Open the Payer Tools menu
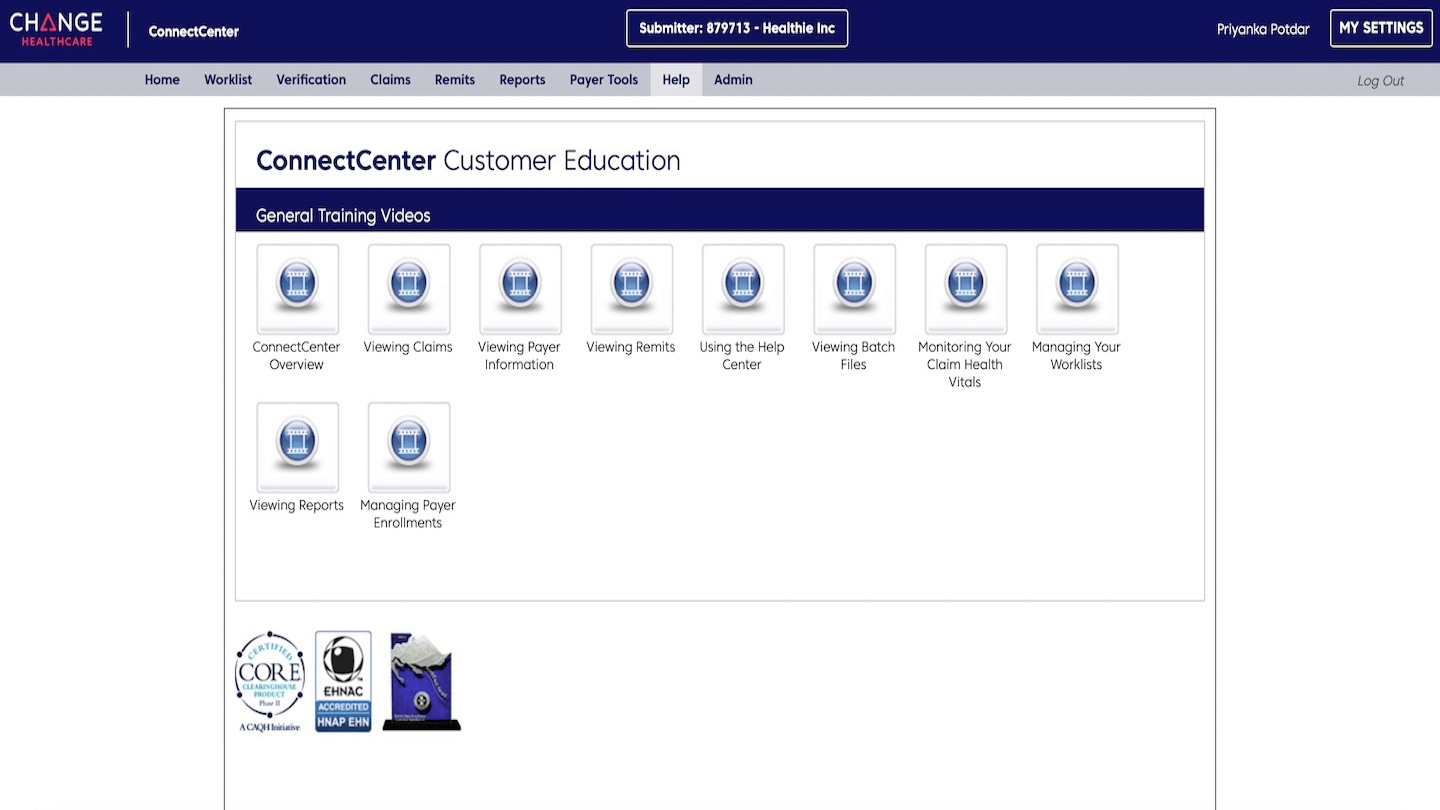 (x=604, y=80)
